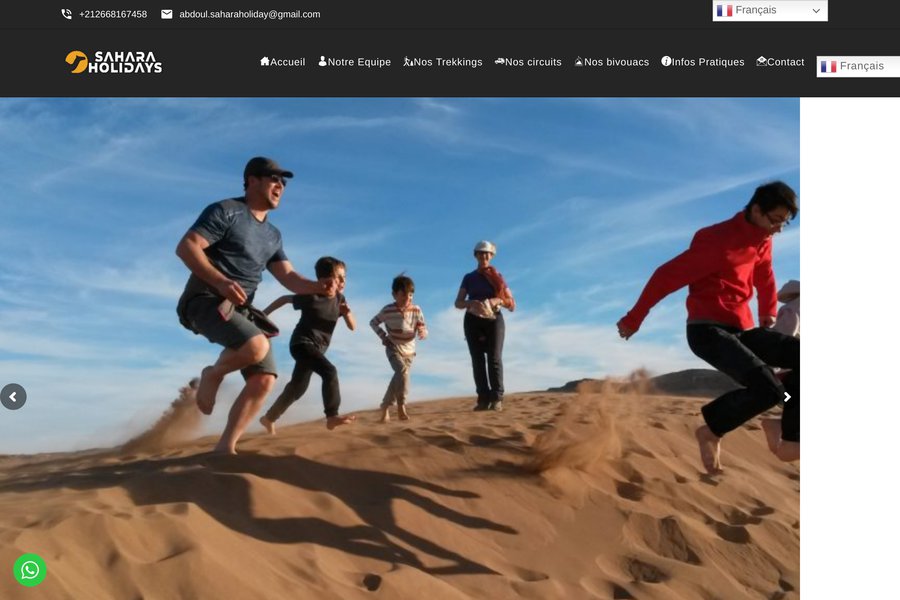
Task: Open WhatsApp chat button
Action: pos(30,570)
